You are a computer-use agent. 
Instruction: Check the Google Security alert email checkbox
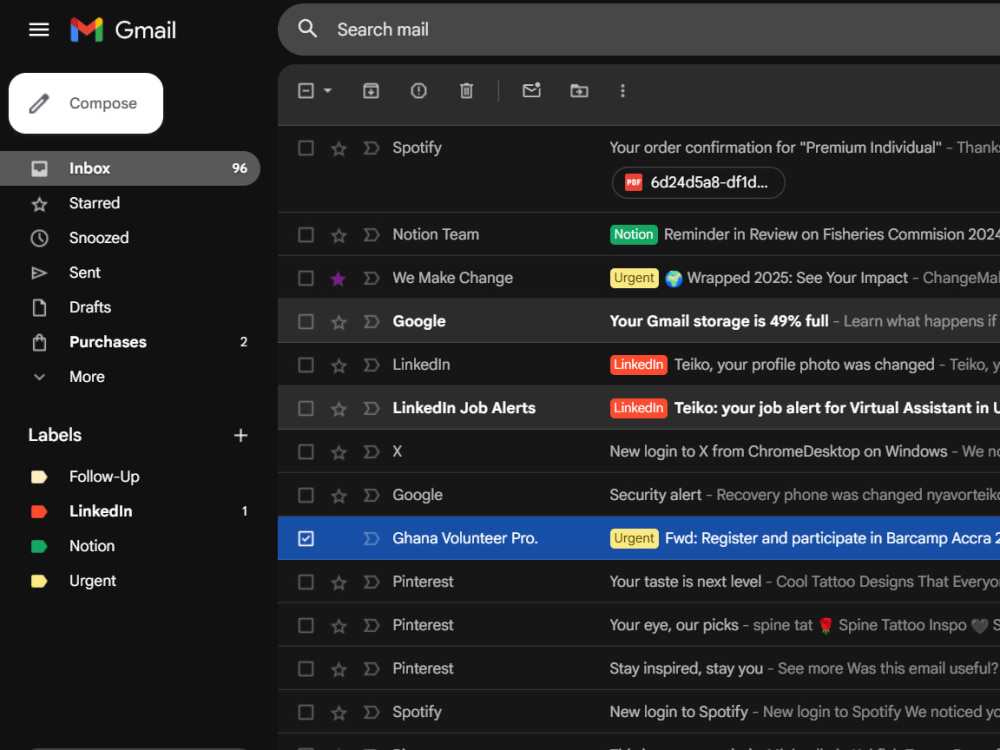pos(306,495)
